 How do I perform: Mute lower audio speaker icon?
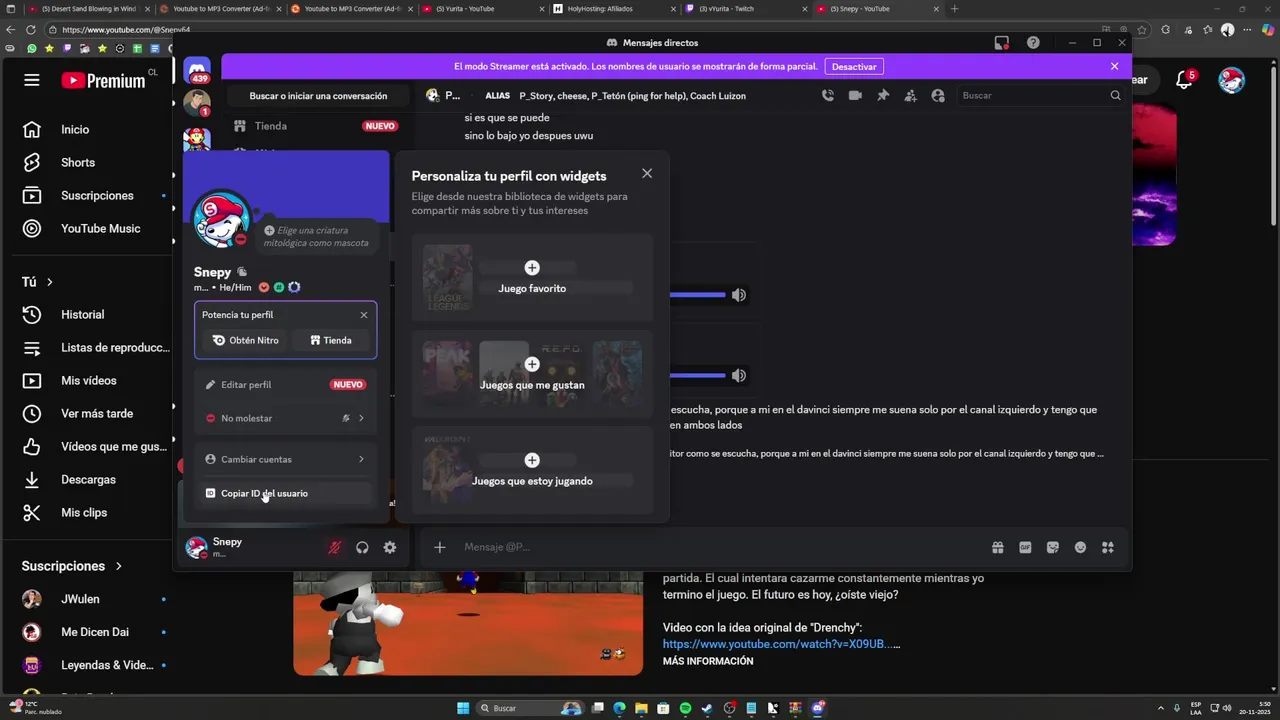(x=738, y=376)
